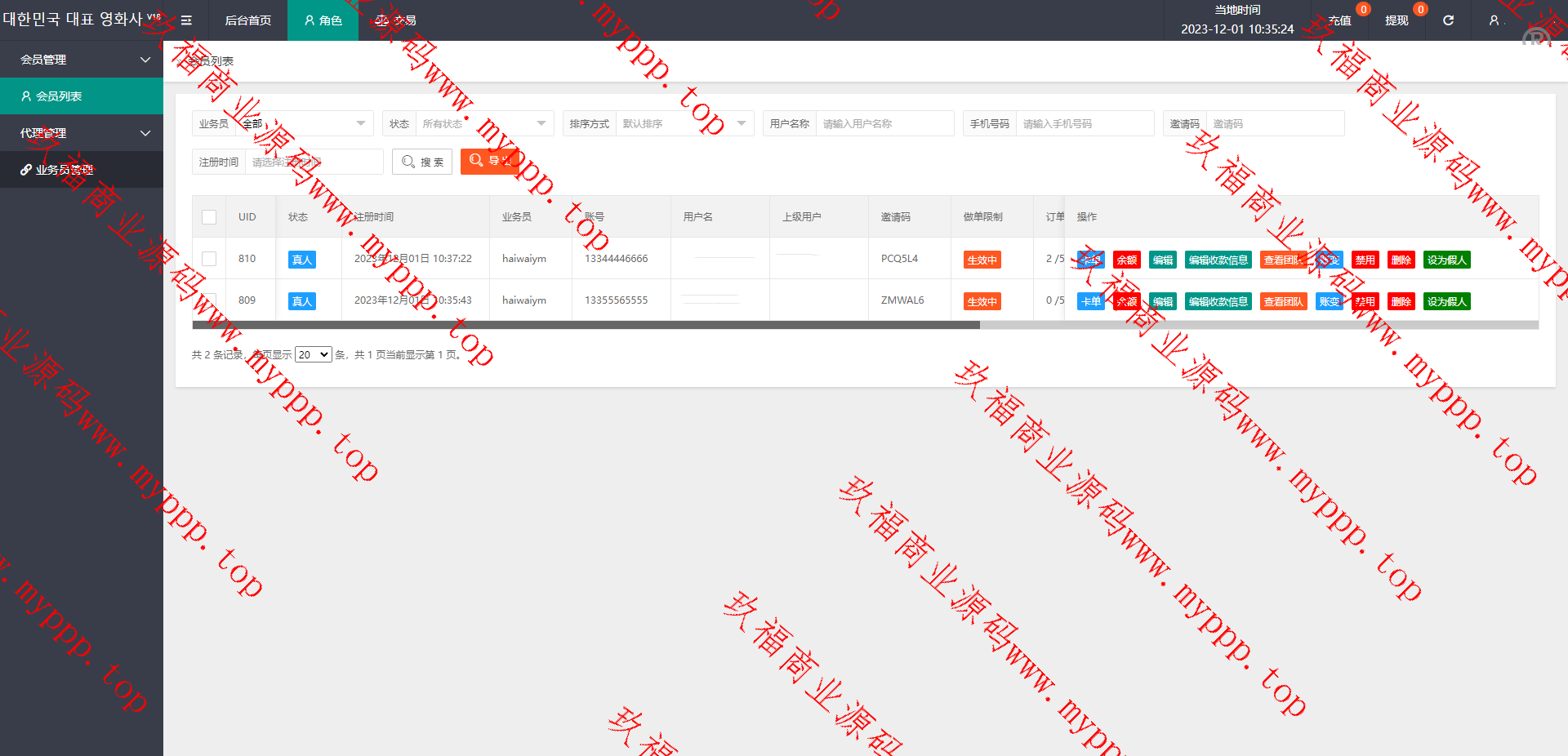This screenshot has height=756, width=1568.
Task: Select the 角色 tab in top navigation
Action: tap(323, 20)
